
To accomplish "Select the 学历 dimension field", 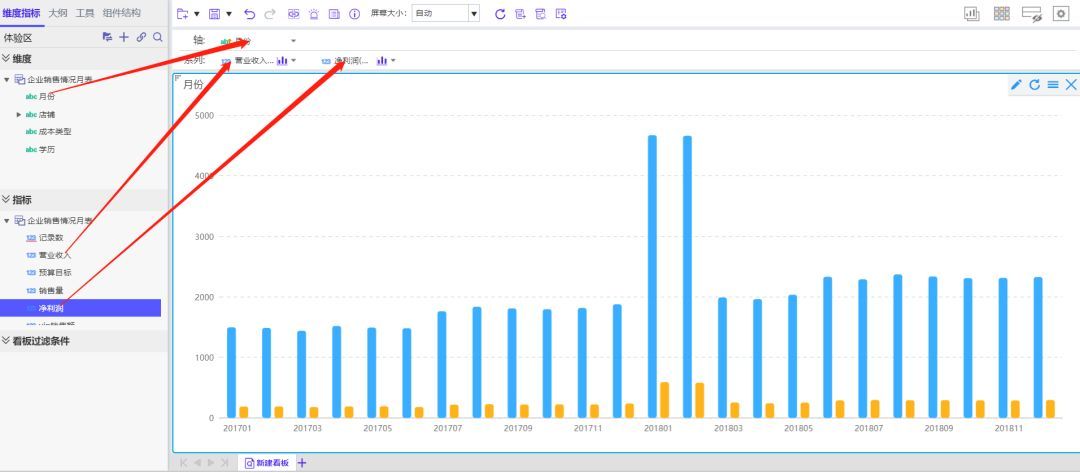I will point(46,149).
